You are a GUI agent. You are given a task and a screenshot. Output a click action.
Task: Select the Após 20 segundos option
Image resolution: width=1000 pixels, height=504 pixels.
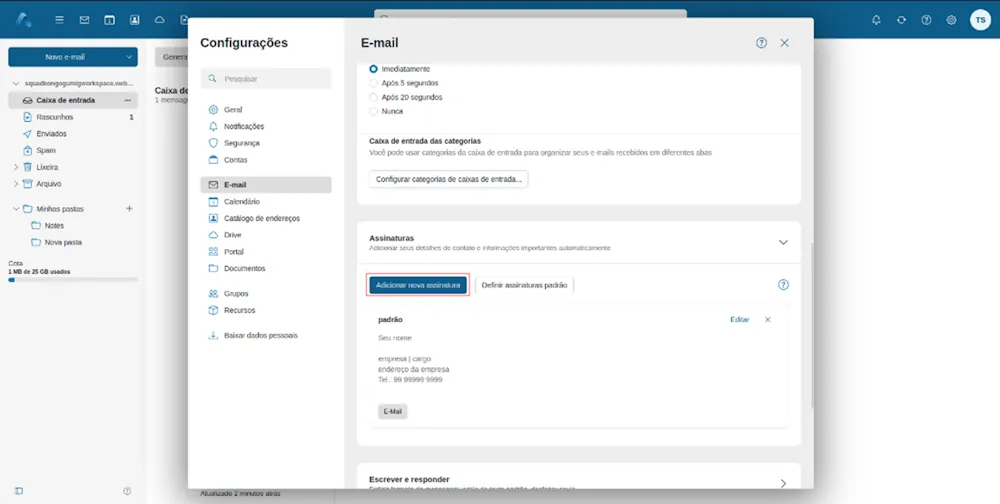click(x=373, y=97)
